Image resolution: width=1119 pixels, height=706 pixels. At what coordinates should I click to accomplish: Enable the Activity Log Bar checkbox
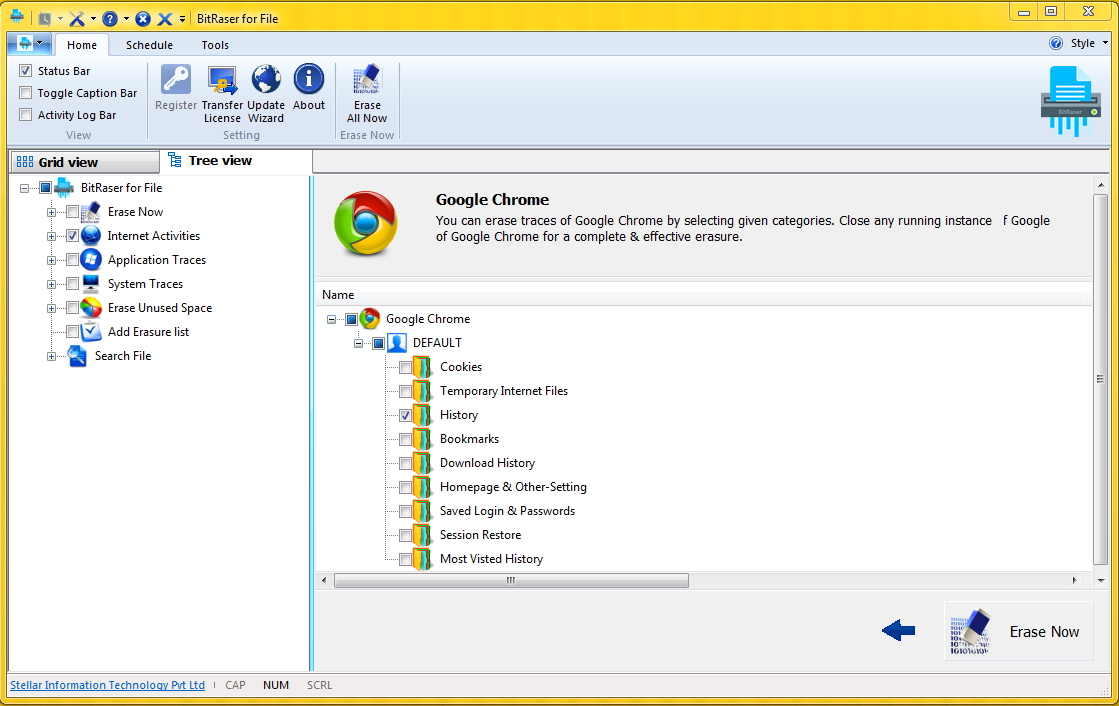pyautogui.click(x=26, y=114)
